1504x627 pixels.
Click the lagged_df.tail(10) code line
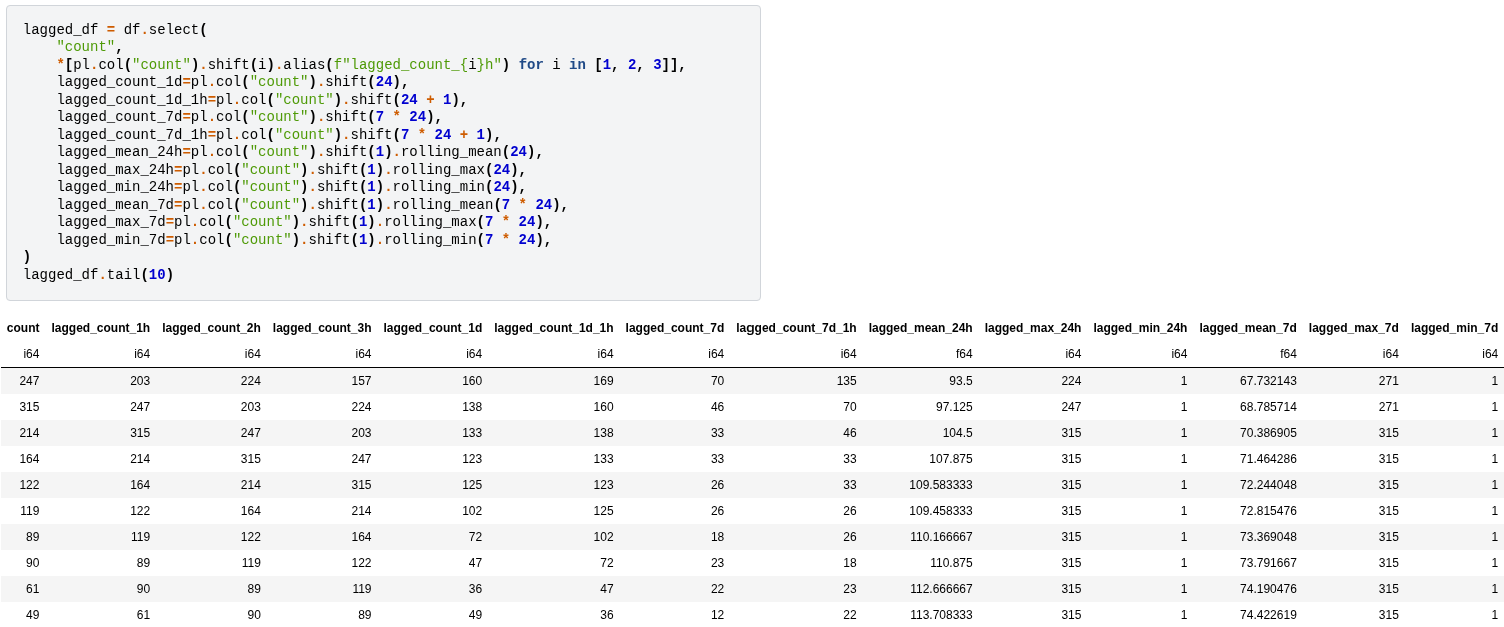tap(99, 275)
